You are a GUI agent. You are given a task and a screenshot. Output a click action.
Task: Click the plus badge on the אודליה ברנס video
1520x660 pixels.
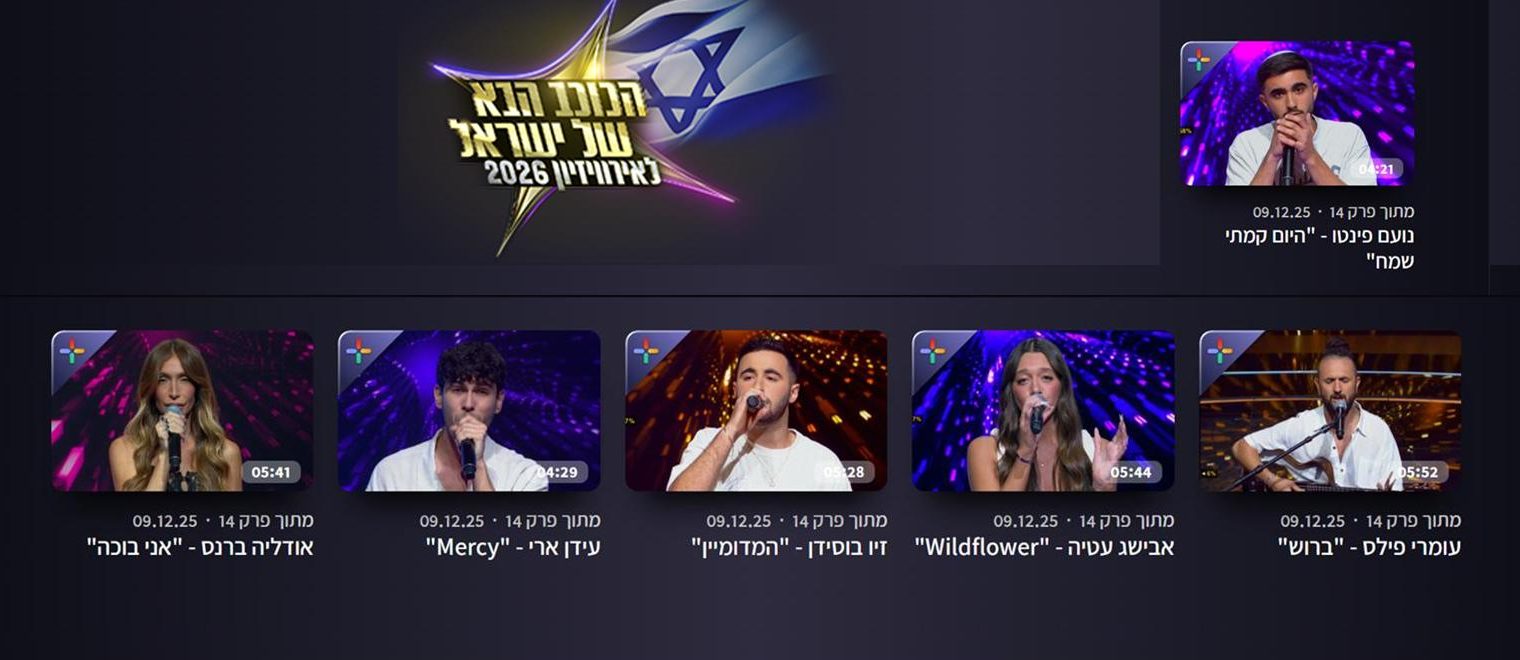point(71,351)
